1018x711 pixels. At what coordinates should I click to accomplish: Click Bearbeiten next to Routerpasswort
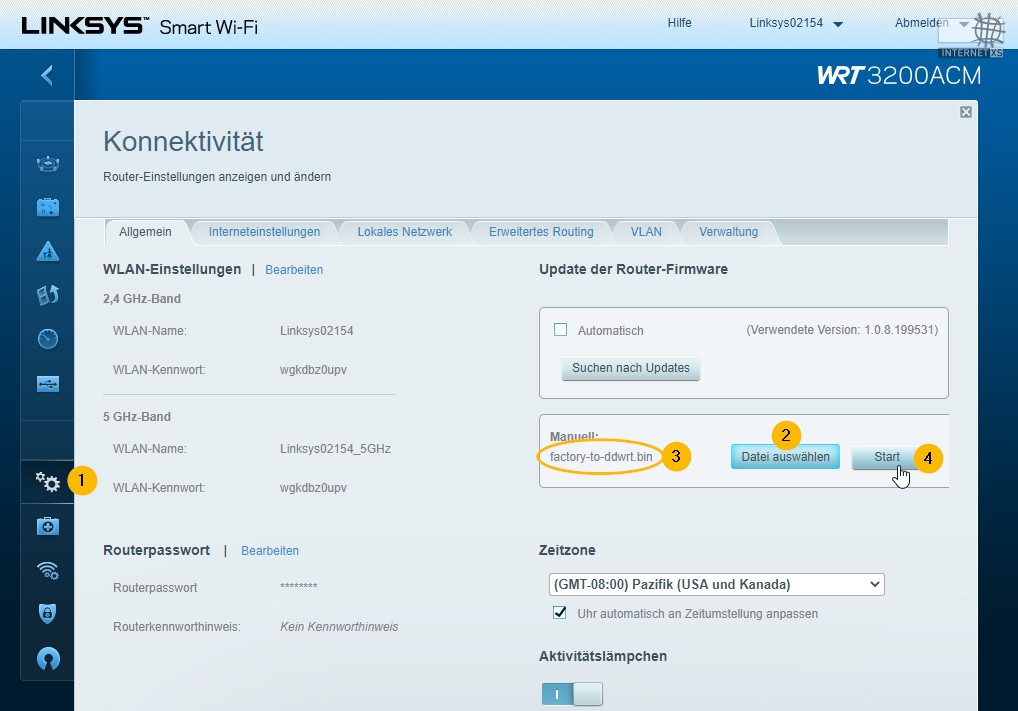tap(270, 551)
